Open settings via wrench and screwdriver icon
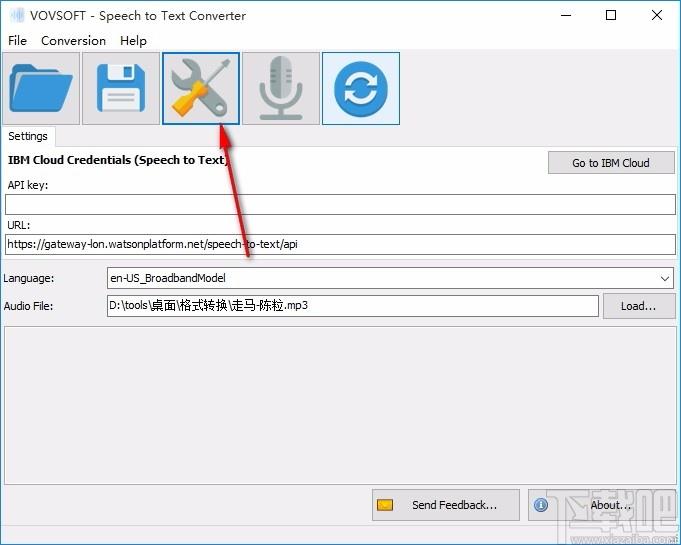The height and width of the screenshot is (545, 681). (x=201, y=89)
